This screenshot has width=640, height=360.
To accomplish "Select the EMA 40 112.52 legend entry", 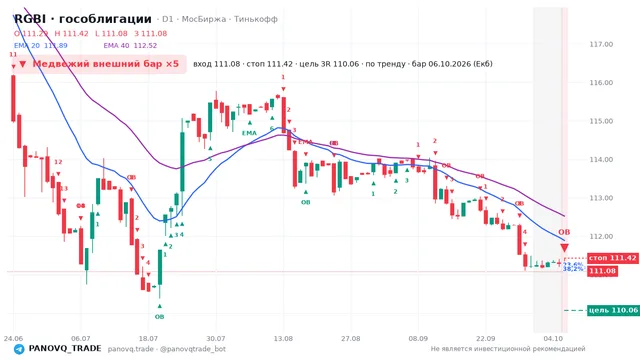I will pos(130,46).
